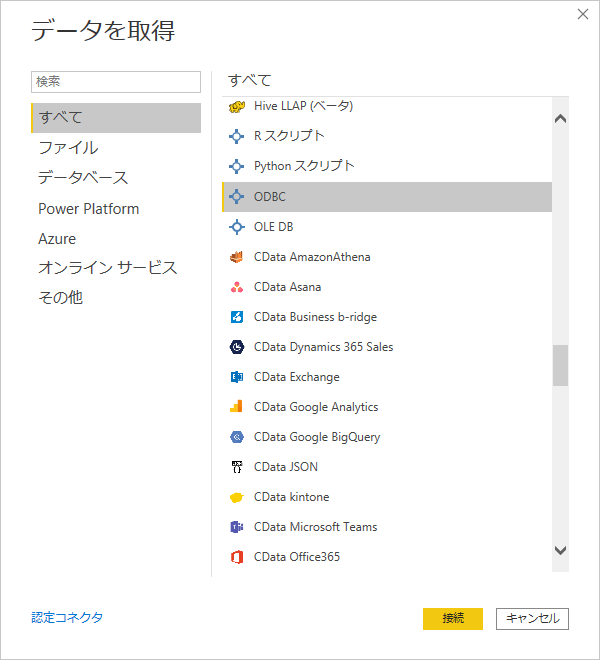Close the データを取得 dialog
The width and height of the screenshot is (600, 660).
point(583,14)
